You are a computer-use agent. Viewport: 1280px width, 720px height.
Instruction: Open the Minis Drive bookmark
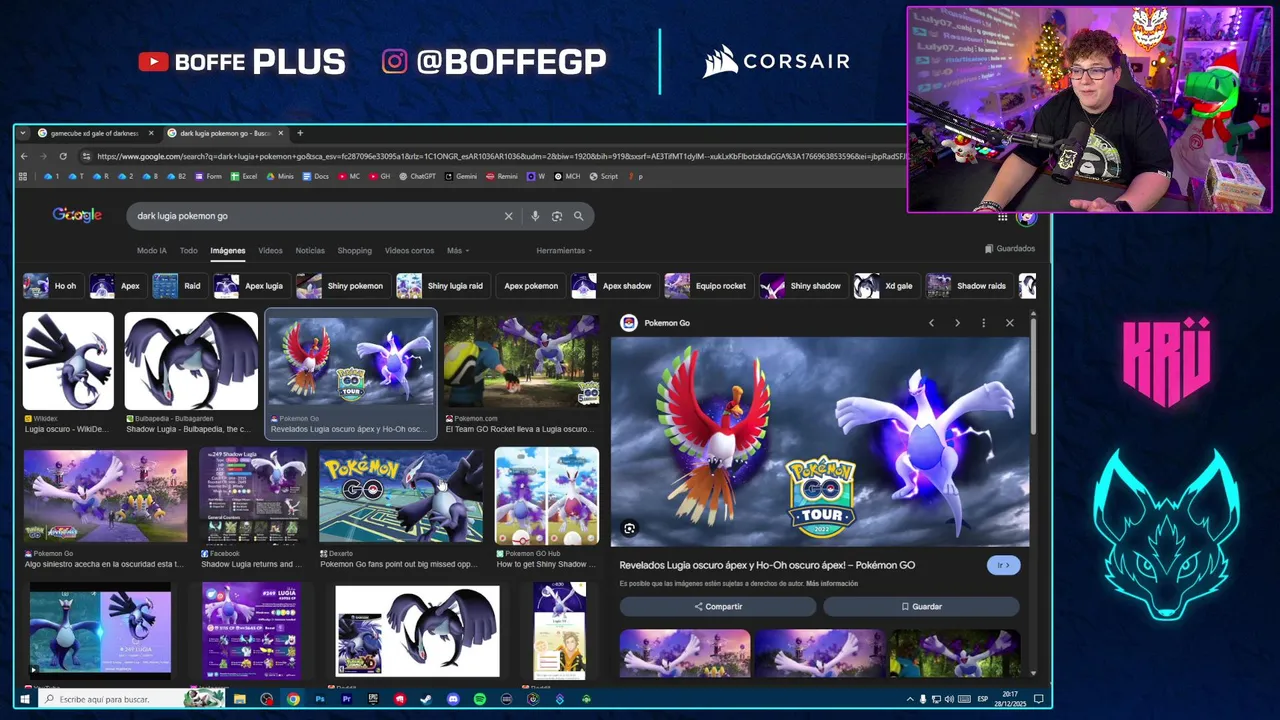click(x=280, y=176)
